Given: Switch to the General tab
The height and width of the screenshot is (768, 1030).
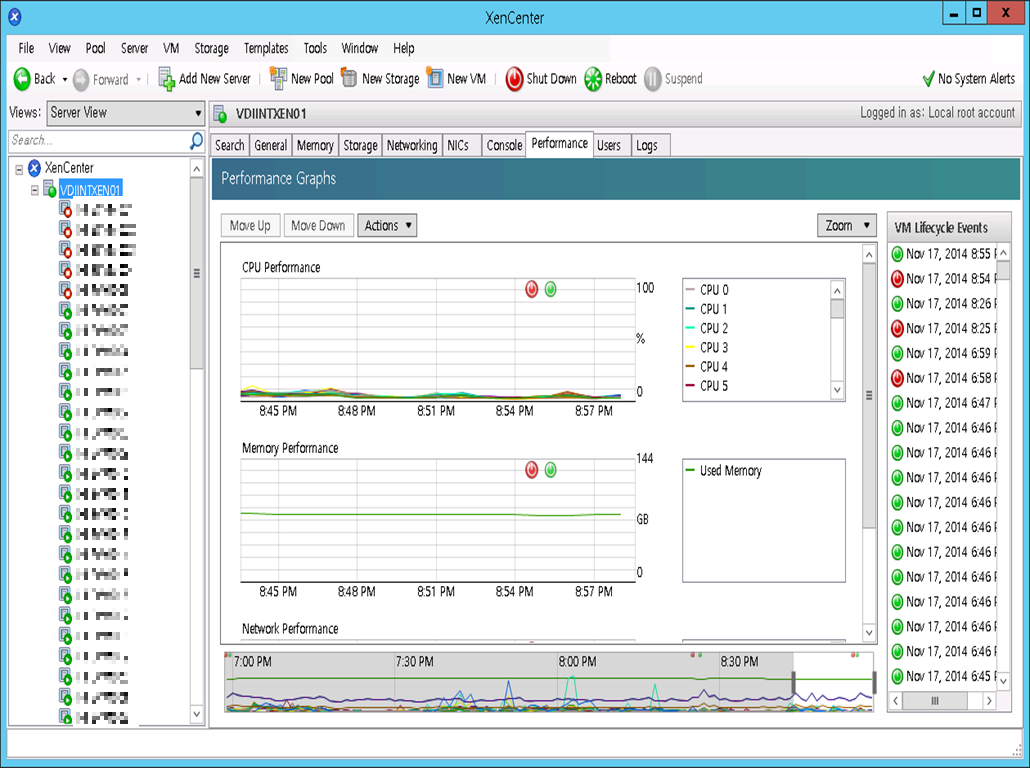Looking at the screenshot, I should pos(271,145).
